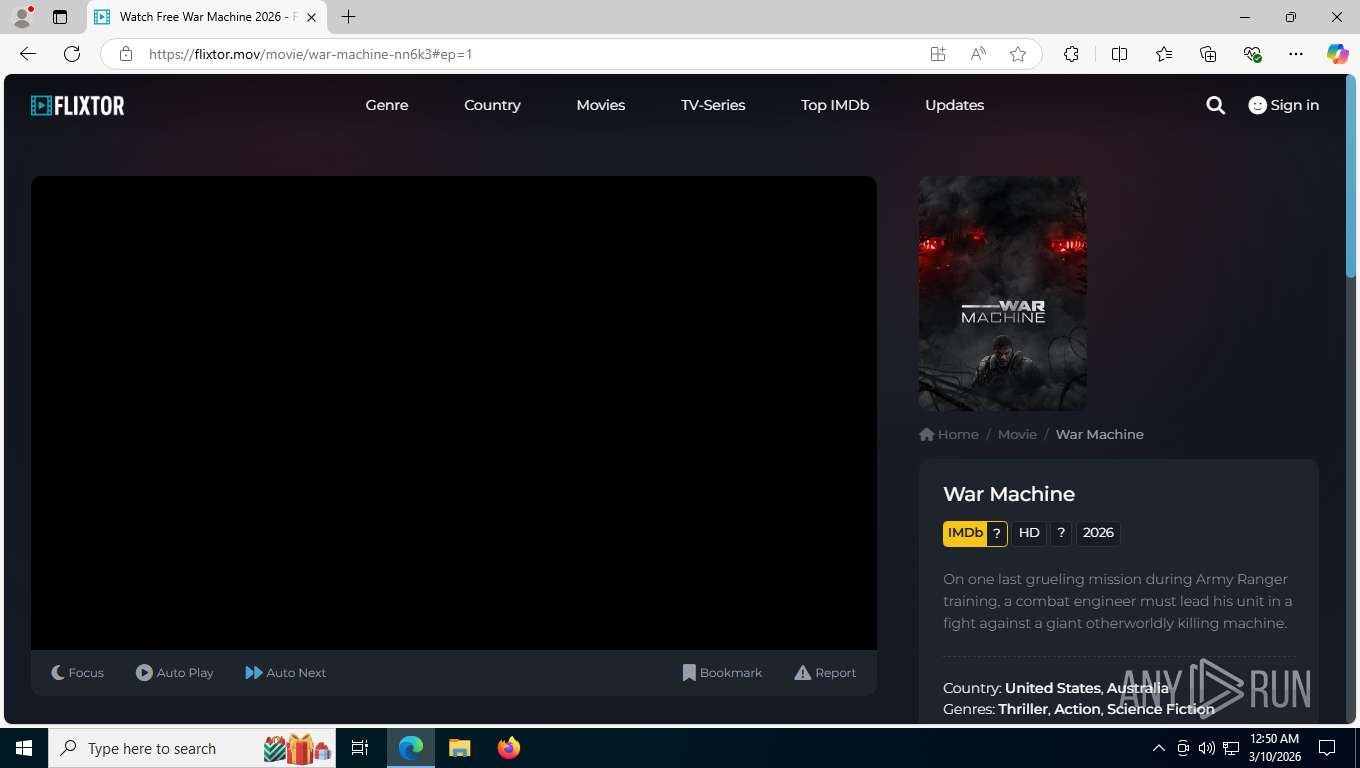This screenshot has height=768, width=1360.
Task: Click the Flixtor logo
Action: (78, 105)
